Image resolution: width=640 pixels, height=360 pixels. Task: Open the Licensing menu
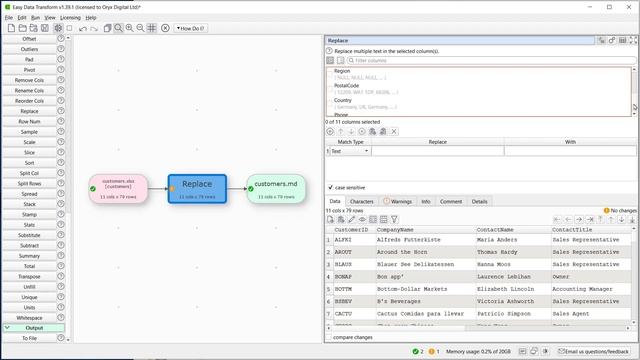click(x=70, y=18)
